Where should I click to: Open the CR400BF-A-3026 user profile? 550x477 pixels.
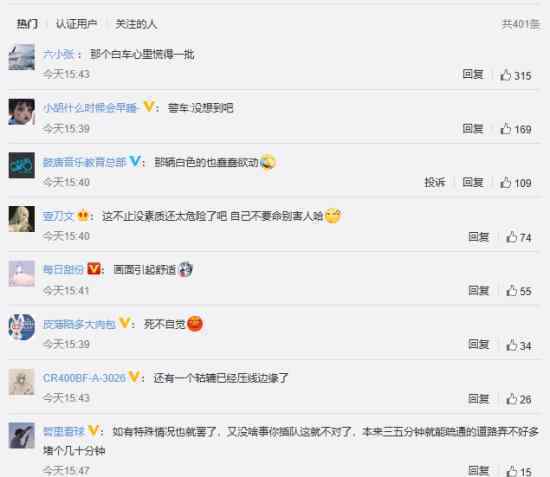[84, 378]
